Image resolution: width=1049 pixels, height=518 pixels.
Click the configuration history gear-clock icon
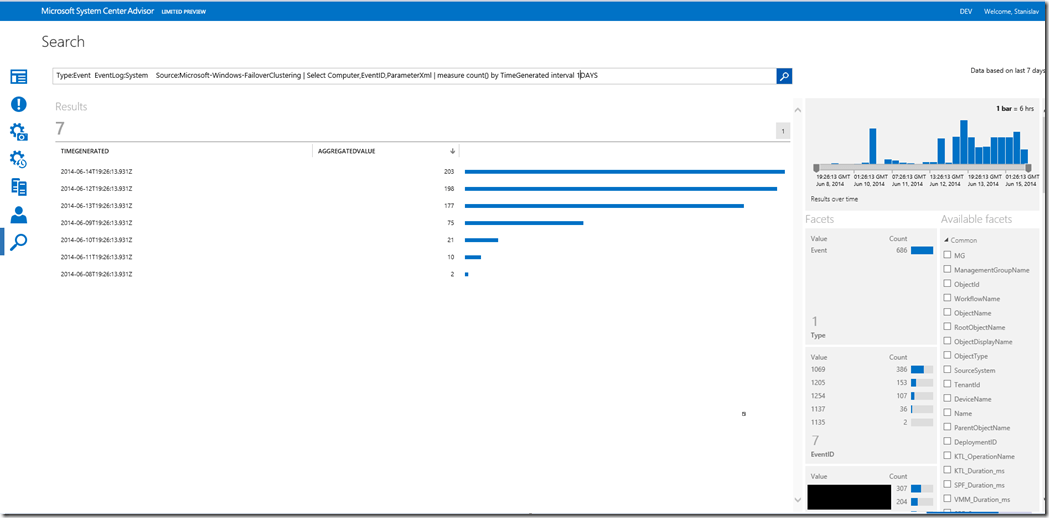18,159
